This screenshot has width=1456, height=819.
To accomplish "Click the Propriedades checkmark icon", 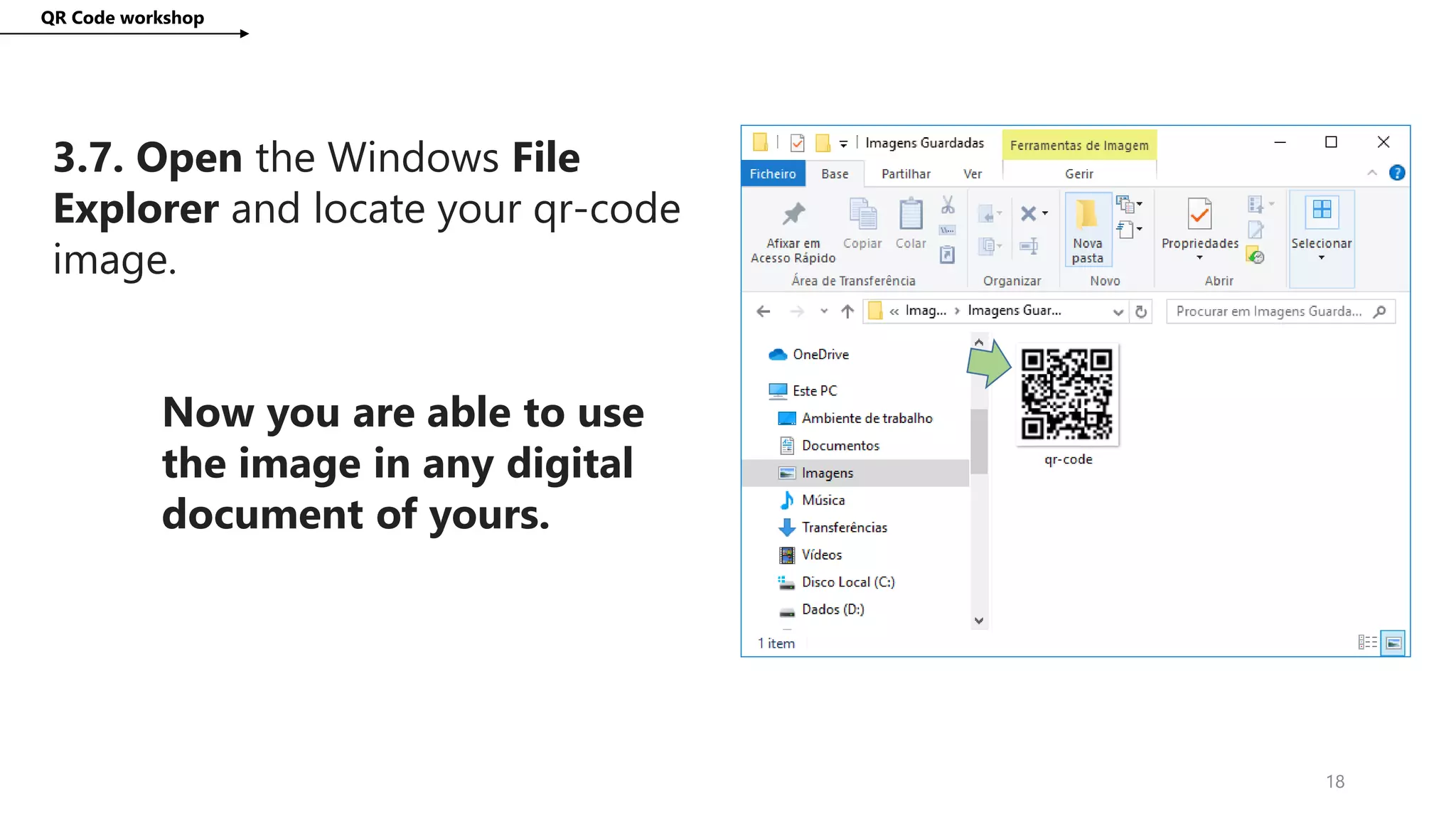I will (x=1199, y=213).
